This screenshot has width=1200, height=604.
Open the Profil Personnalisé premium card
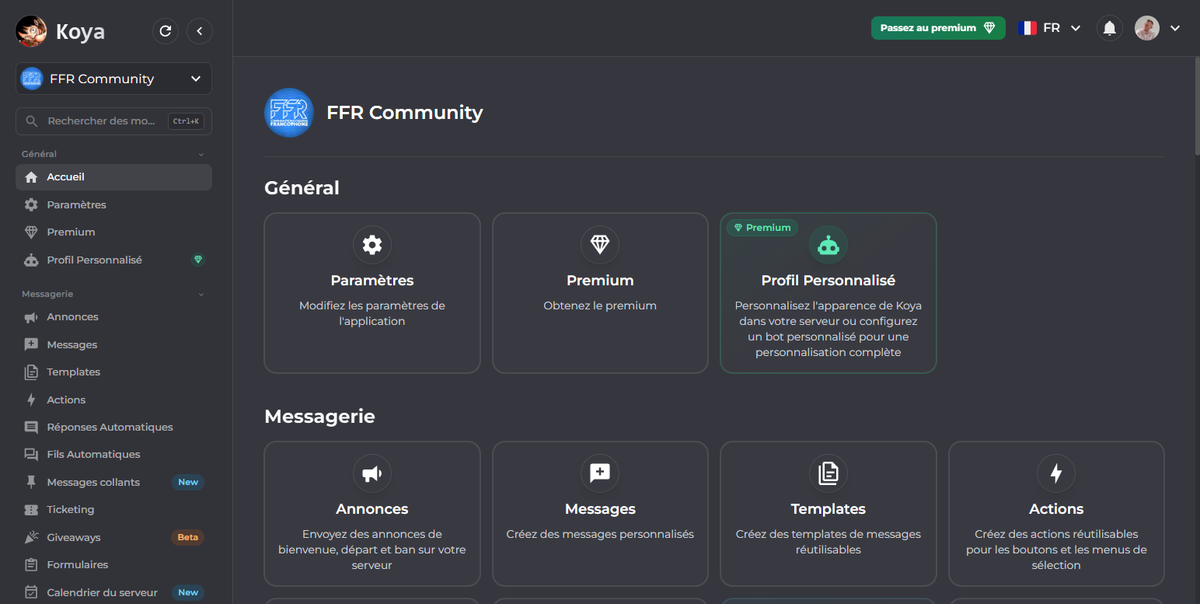[x=828, y=293]
